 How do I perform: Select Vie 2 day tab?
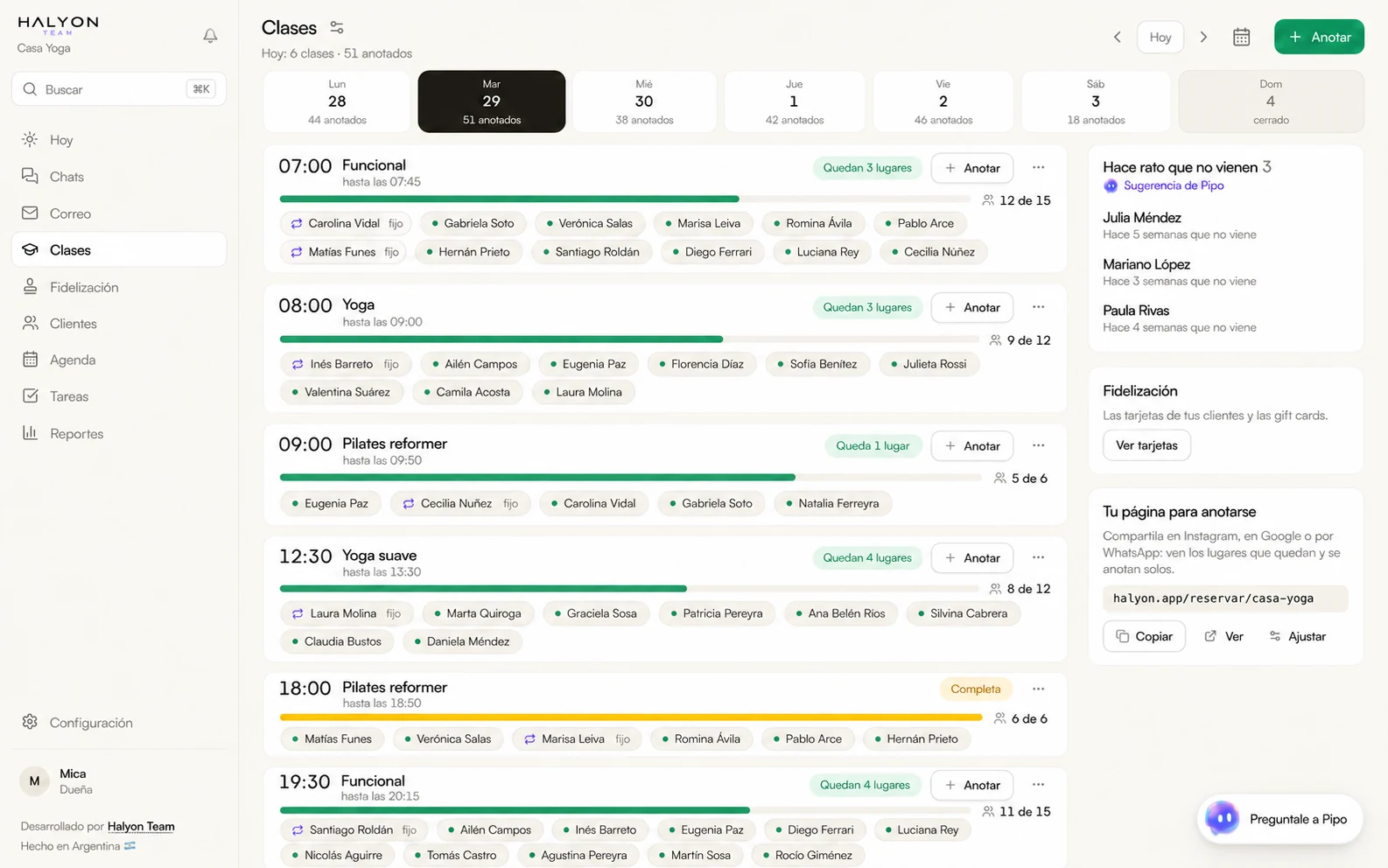tap(943, 101)
